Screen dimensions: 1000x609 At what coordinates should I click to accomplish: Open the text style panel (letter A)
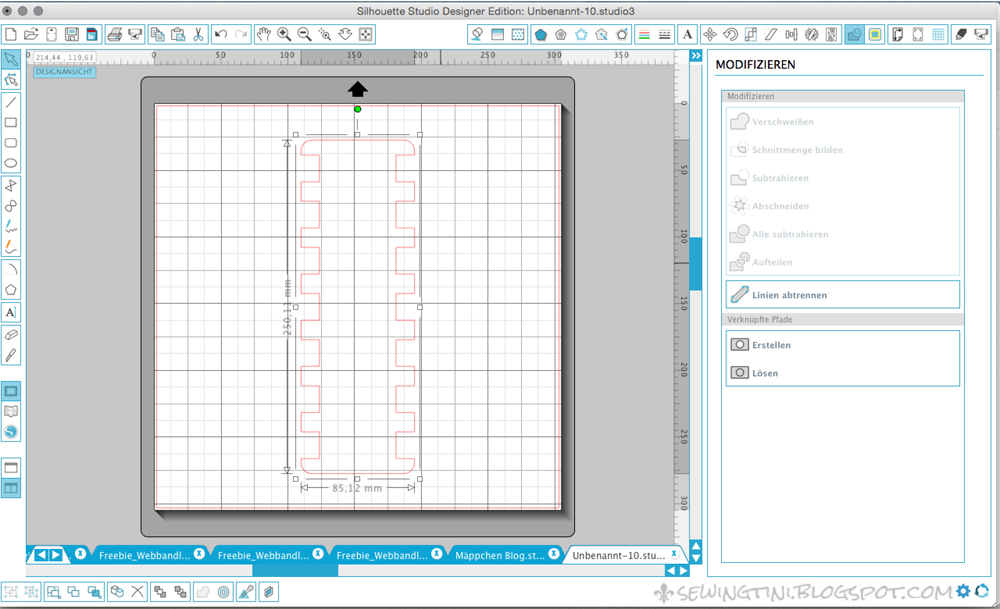coord(688,34)
